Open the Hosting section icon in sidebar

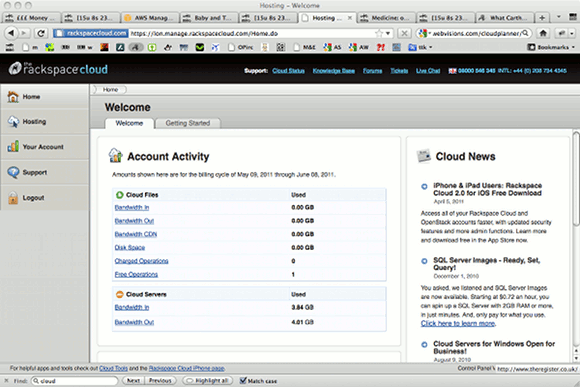(13, 122)
